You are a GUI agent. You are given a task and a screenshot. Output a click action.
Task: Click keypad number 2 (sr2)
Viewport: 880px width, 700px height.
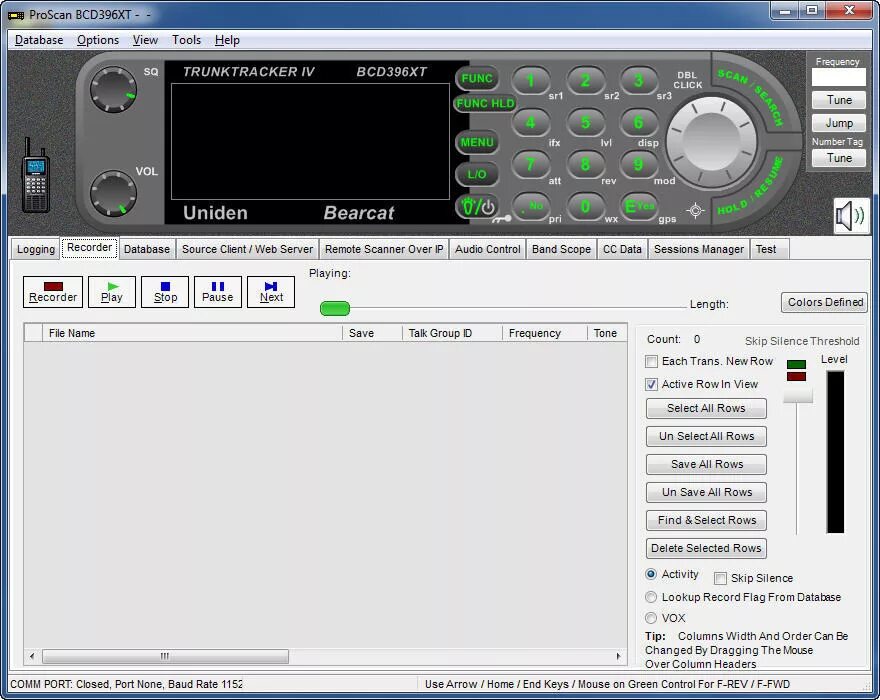click(x=585, y=81)
